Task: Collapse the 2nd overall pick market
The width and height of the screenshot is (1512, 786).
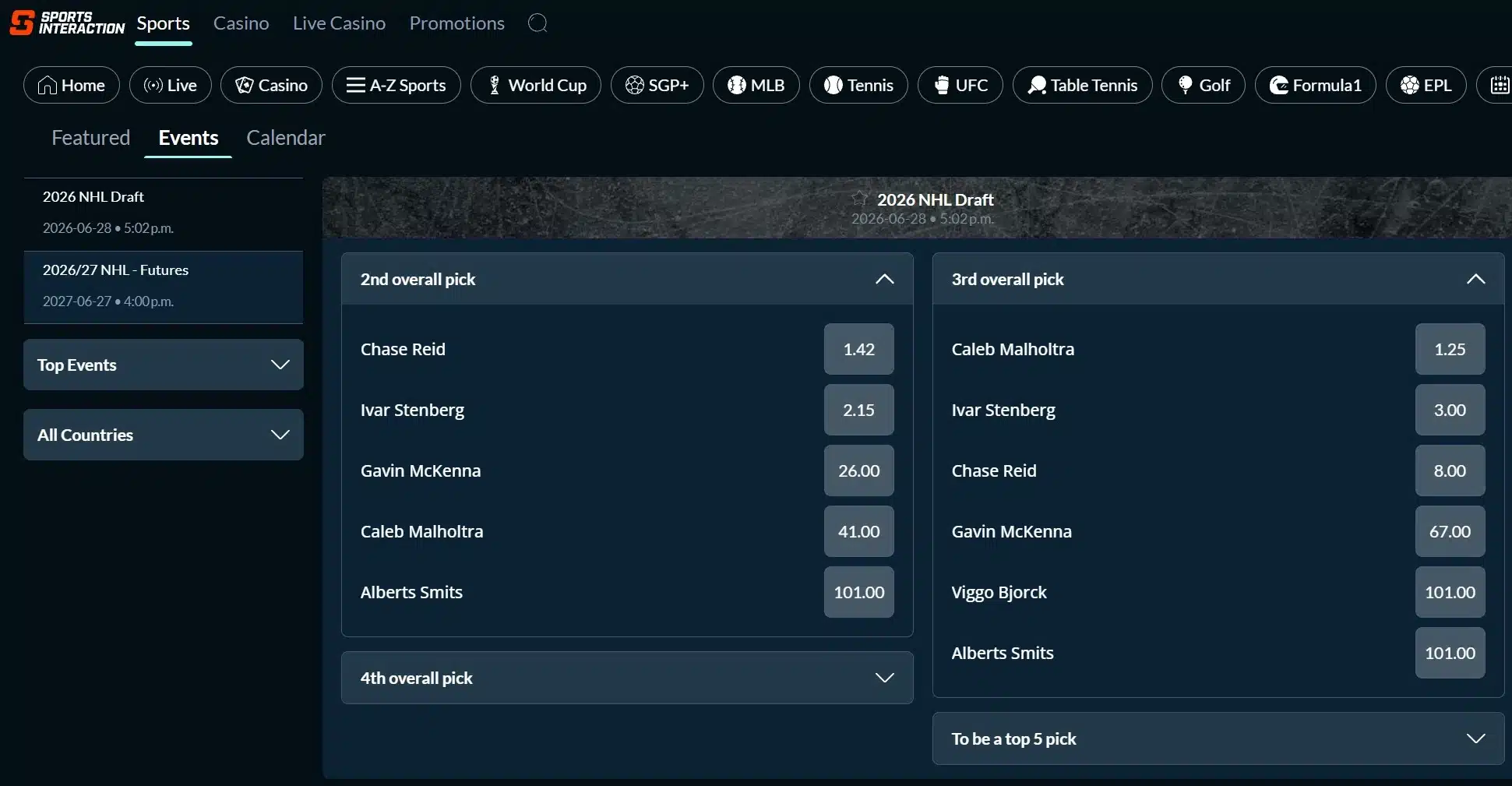Action: point(884,279)
